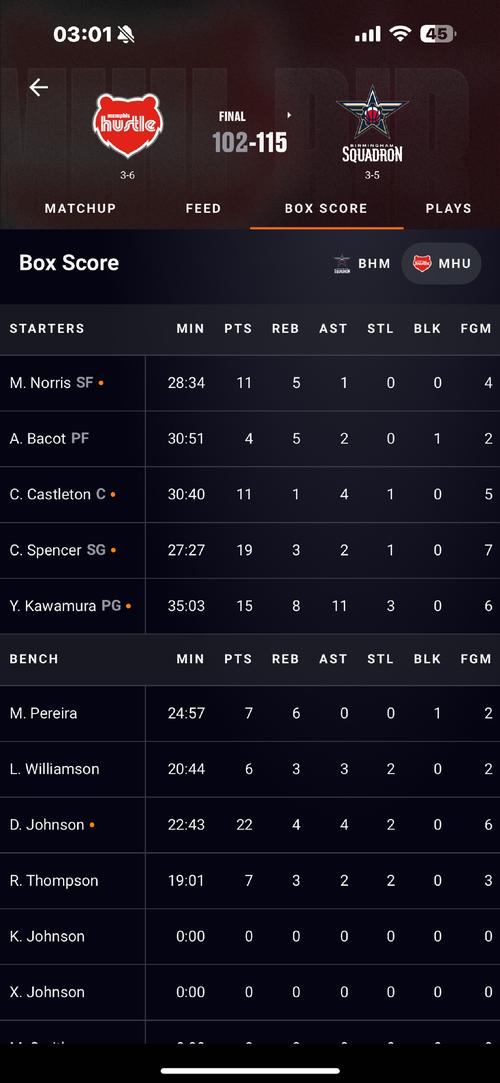Screen dimensions: 500x1083
Task: Tap the PTS column header in Starters
Action: tap(238, 329)
